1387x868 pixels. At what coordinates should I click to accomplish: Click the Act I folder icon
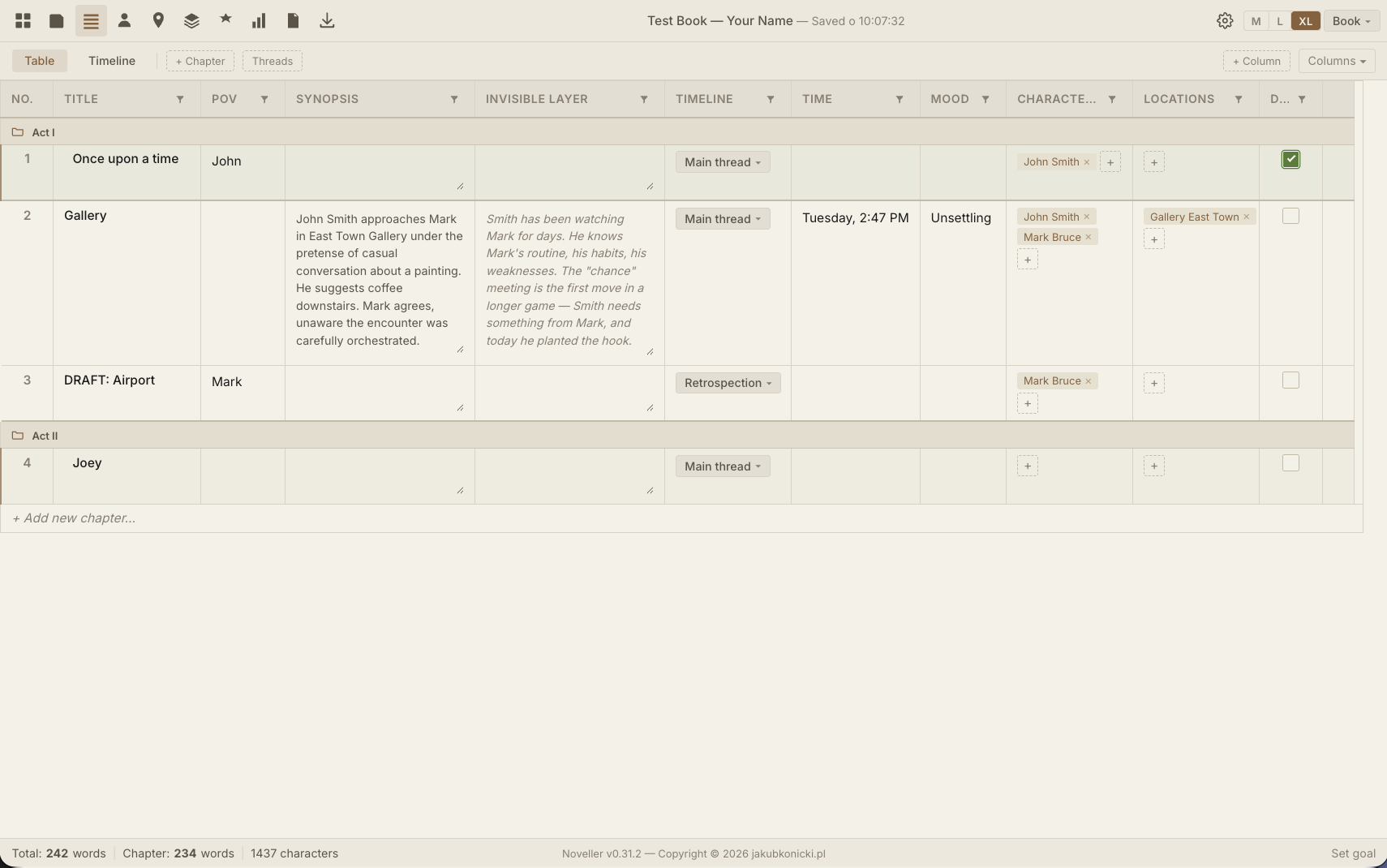pyautogui.click(x=18, y=132)
